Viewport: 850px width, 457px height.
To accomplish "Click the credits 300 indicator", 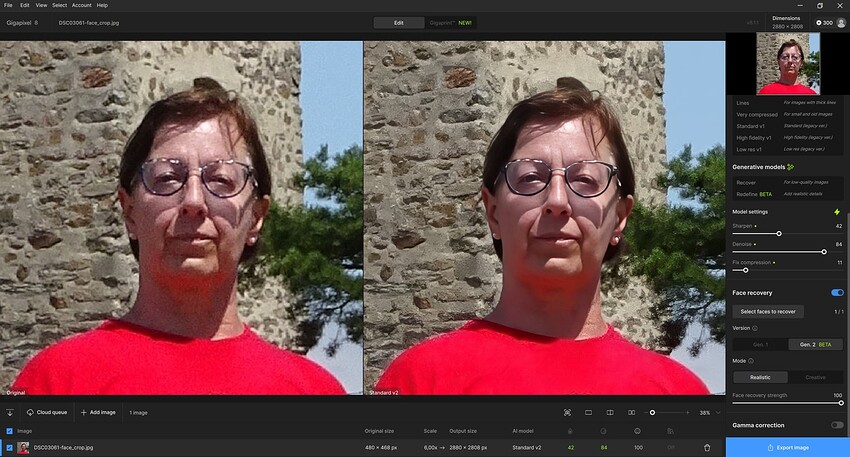I will (x=824, y=23).
